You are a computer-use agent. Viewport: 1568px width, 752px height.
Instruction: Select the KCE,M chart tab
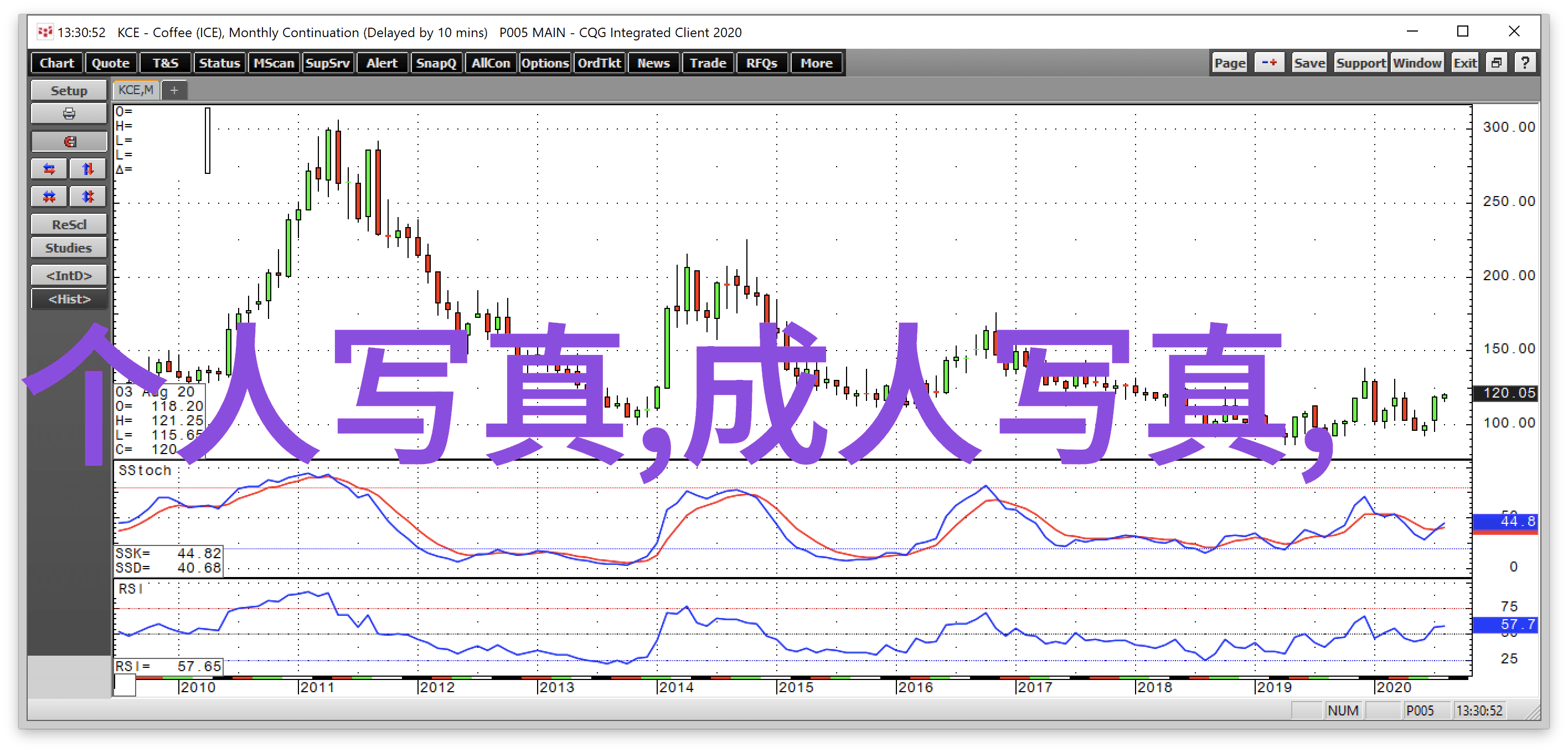pyautogui.click(x=136, y=90)
